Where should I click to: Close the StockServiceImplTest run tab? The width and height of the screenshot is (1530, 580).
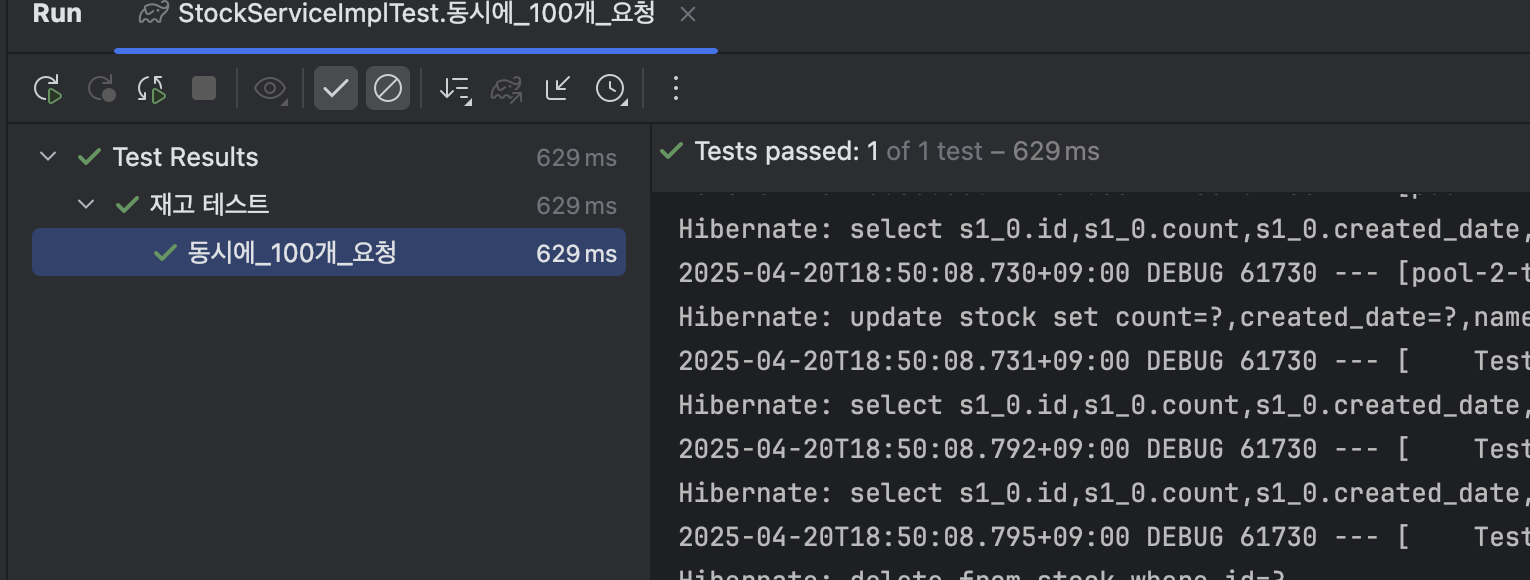click(687, 14)
